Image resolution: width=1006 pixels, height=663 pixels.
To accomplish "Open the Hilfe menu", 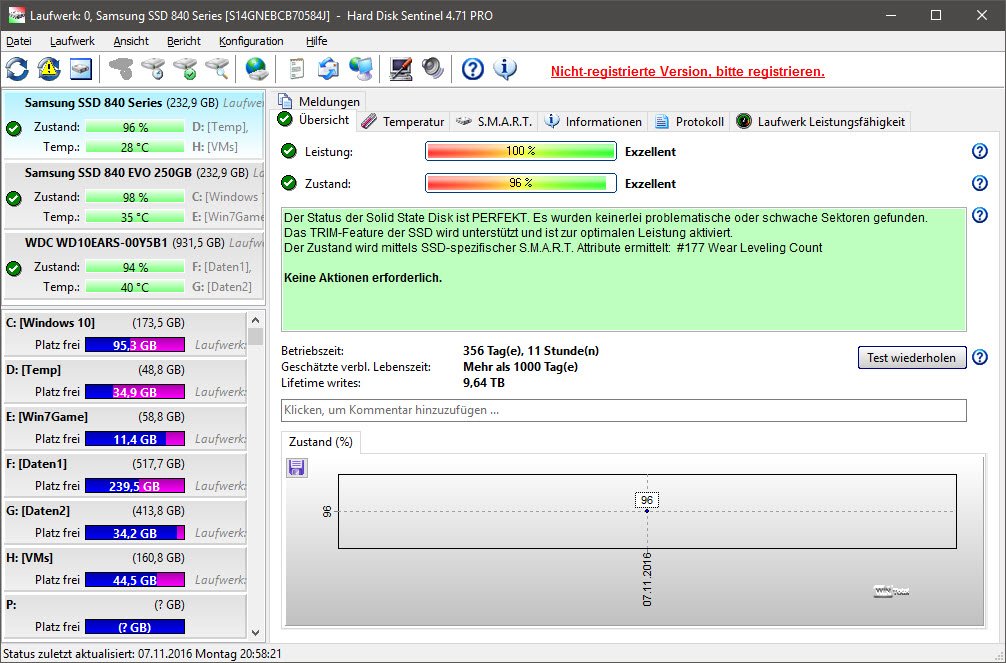I will [x=316, y=41].
